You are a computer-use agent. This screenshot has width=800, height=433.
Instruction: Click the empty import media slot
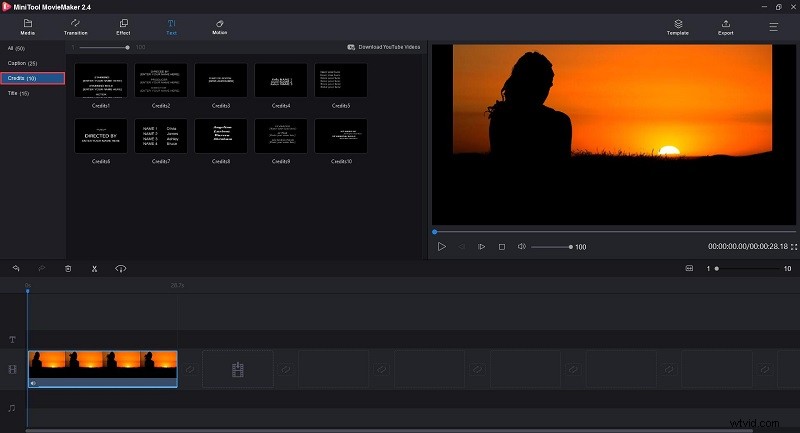pyautogui.click(x=238, y=369)
